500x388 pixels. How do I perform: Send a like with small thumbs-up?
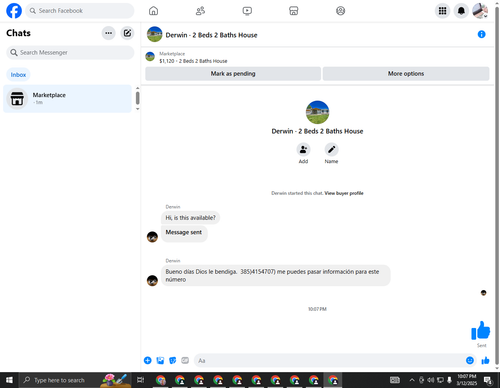(x=485, y=360)
